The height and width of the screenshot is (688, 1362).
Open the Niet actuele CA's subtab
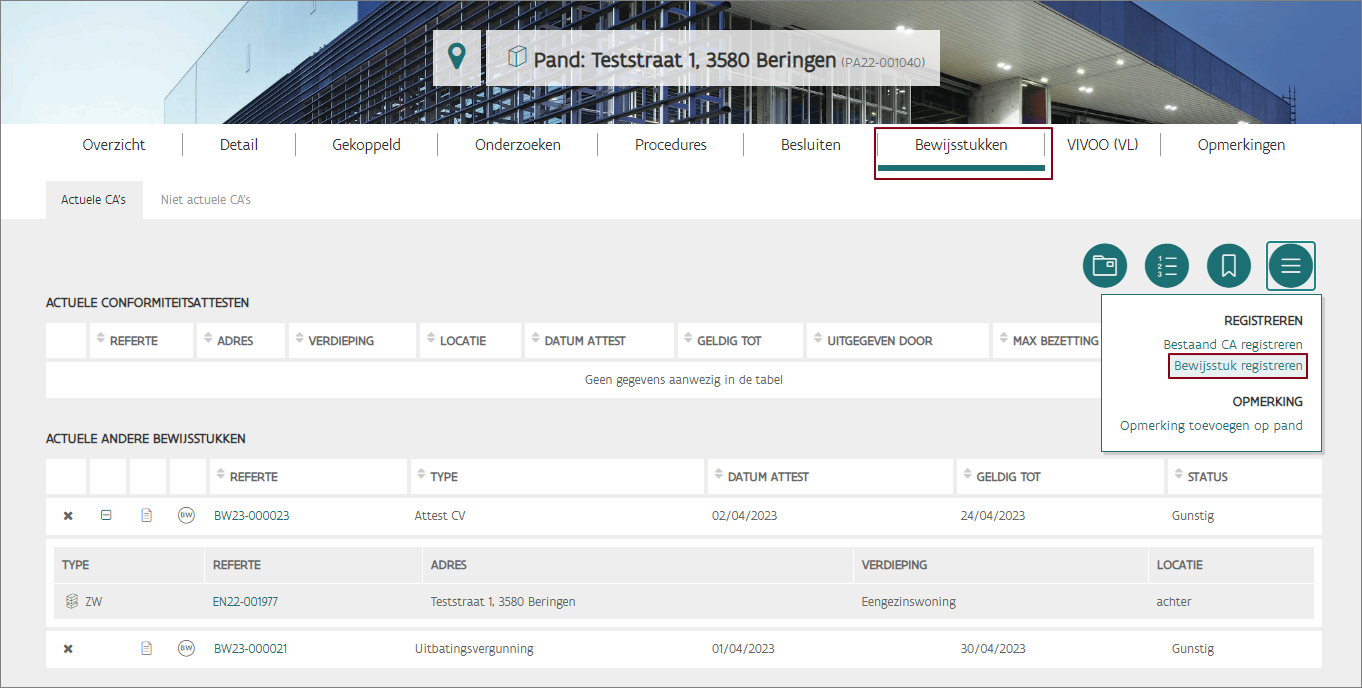click(205, 200)
